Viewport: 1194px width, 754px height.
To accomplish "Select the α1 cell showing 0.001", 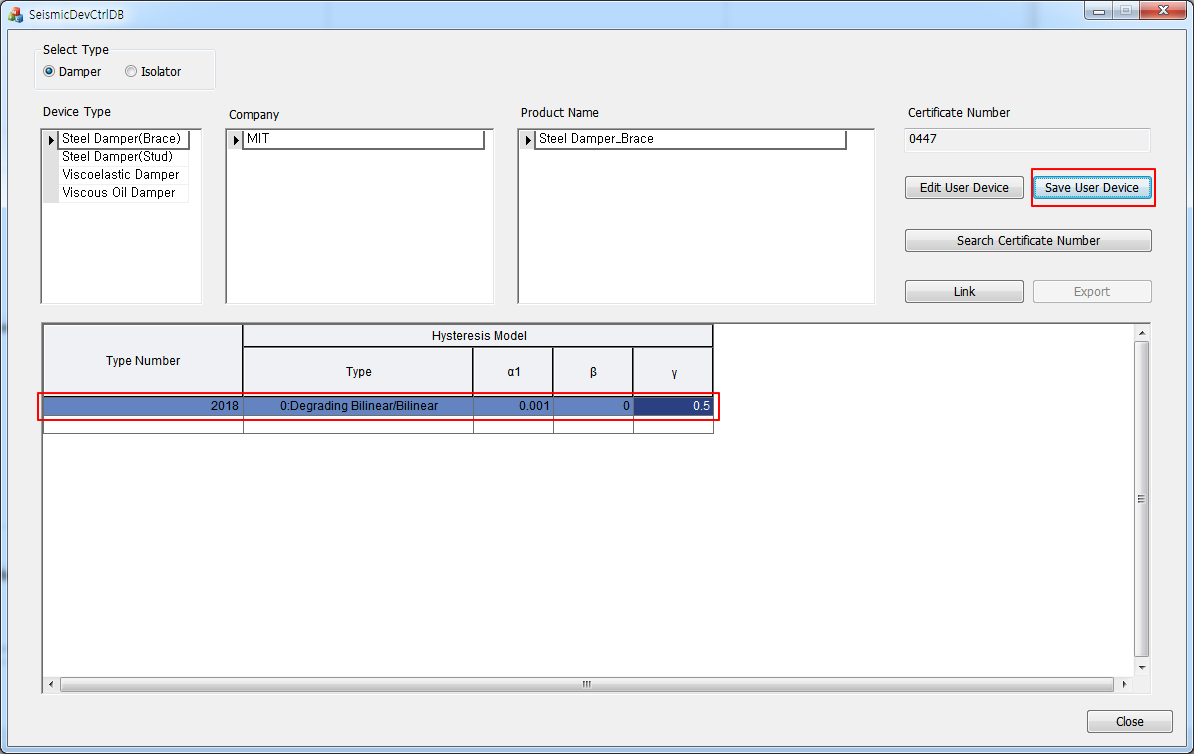I will [x=512, y=406].
